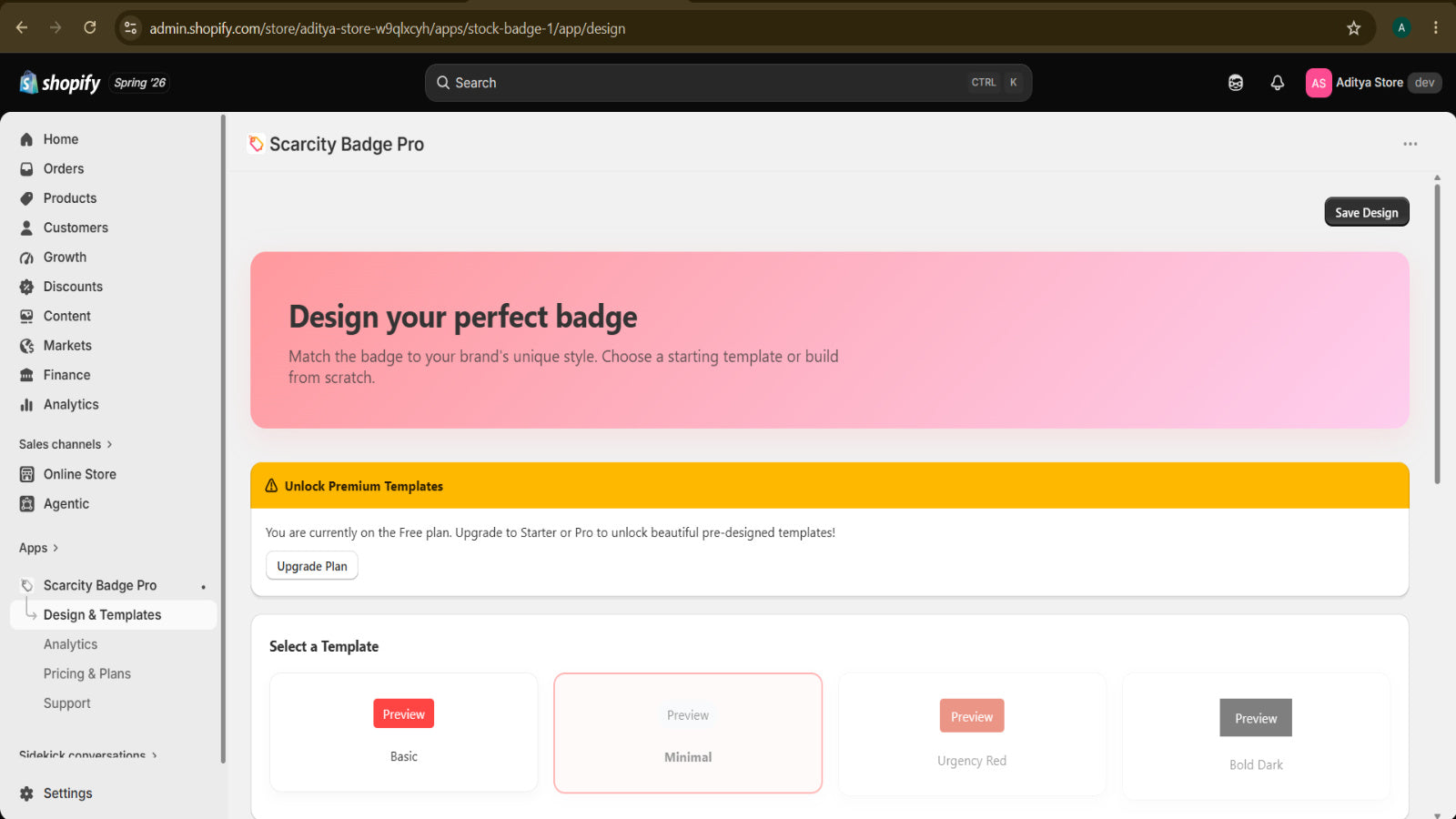Reload the page in the browser
1456x819 pixels.
click(90, 28)
